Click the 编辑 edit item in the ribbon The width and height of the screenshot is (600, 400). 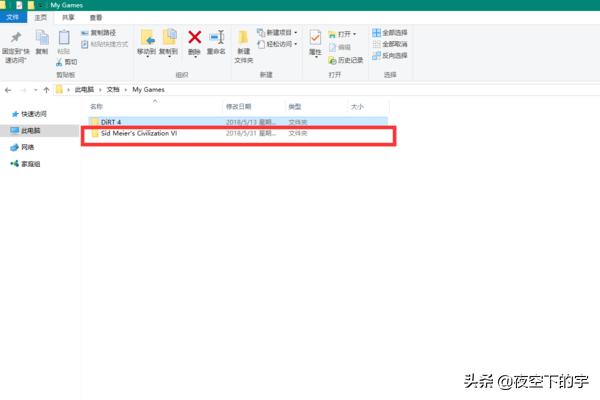tap(340, 47)
